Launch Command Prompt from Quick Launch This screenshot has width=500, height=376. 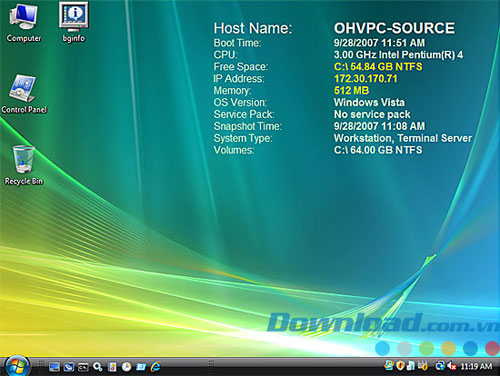(83, 367)
